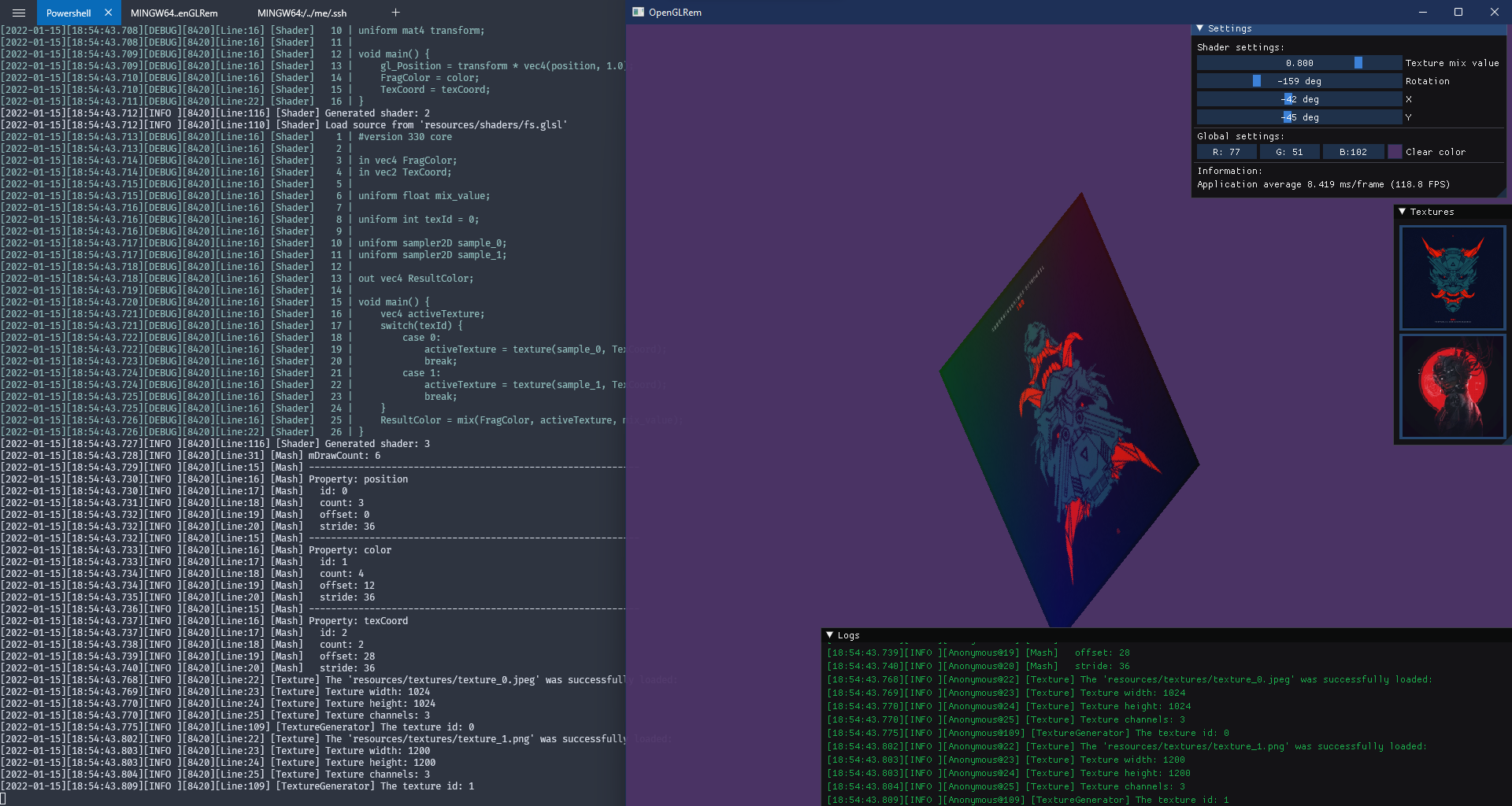
Task: Click 'Load source from' fs.glsl terminal line
Action: [283, 125]
